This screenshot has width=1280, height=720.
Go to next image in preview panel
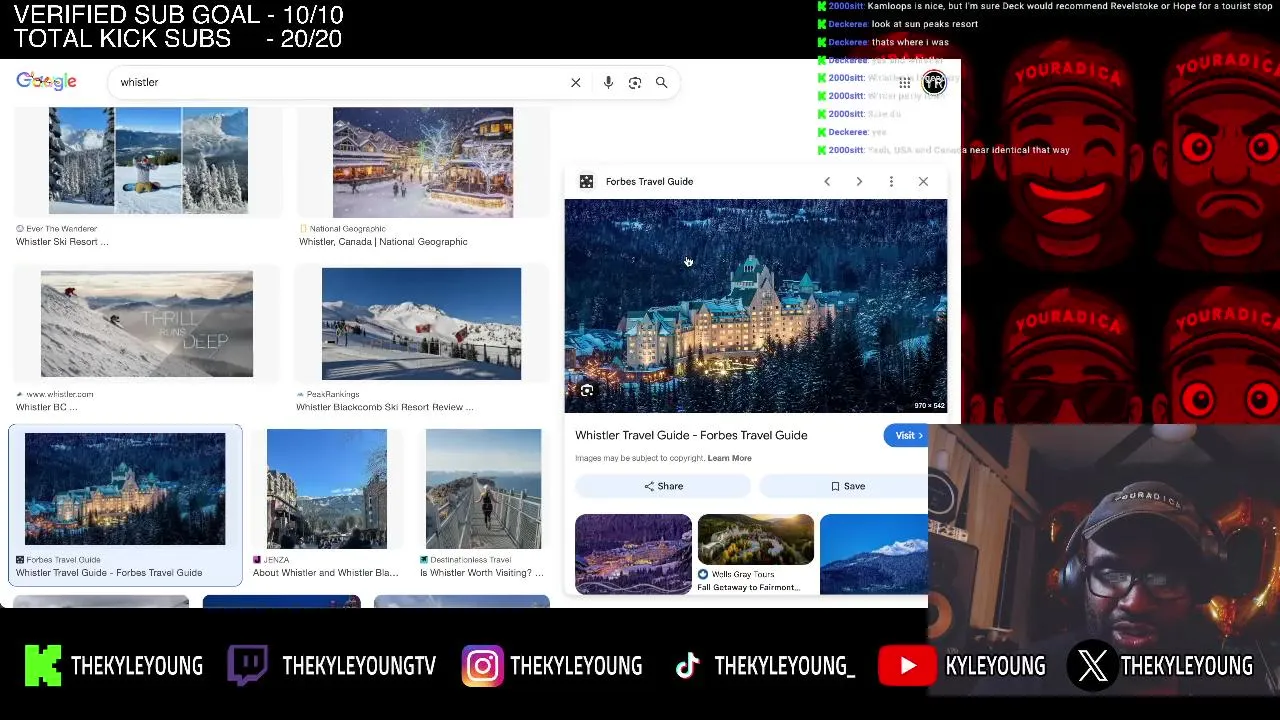tap(859, 181)
